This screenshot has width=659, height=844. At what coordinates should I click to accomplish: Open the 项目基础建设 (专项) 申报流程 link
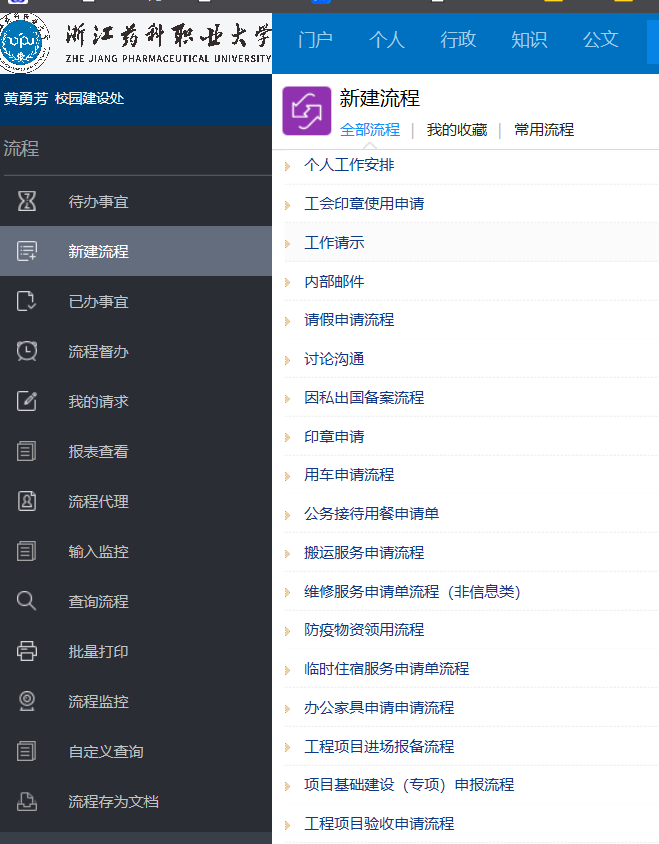[x=409, y=785]
